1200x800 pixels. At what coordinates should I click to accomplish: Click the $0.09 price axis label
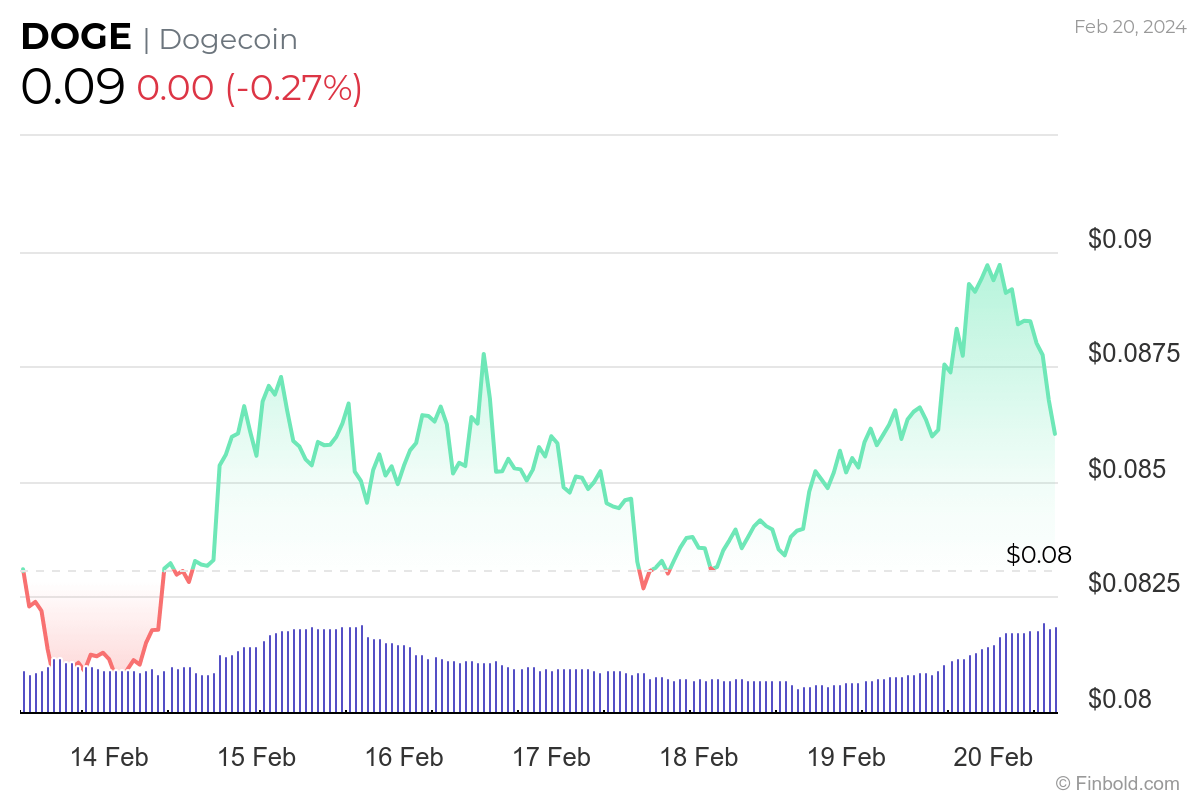pyautogui.click(x=1121, y=238)
